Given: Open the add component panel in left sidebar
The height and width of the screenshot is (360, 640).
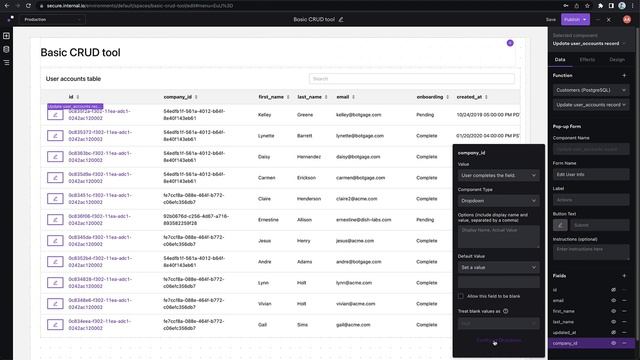Looking at the screenshot, I should pos(6,36).
